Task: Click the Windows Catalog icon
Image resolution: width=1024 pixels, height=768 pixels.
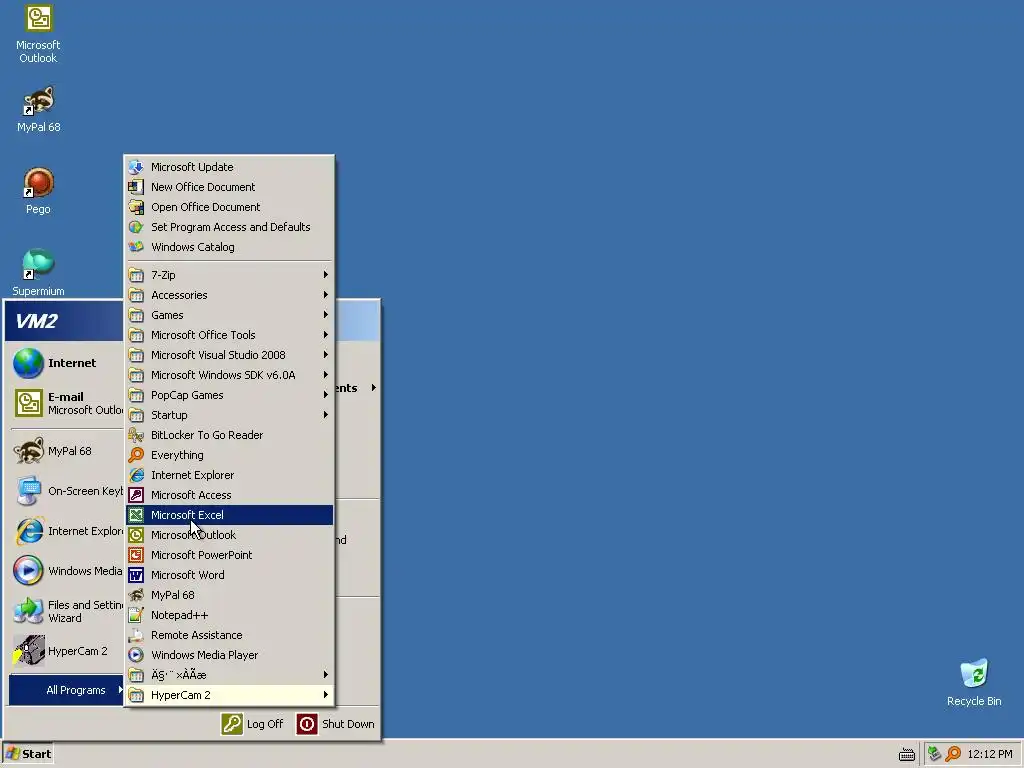Action: [136, 247]
